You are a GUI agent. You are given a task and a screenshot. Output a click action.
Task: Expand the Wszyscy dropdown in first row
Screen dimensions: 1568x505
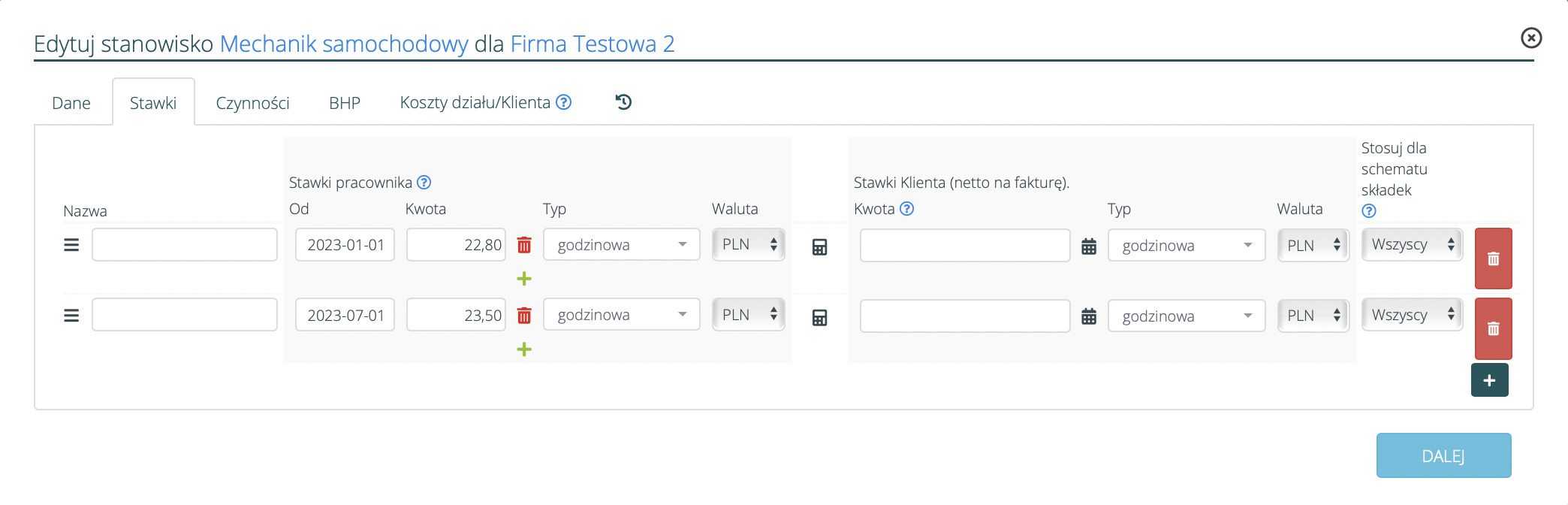[1412, 245]
